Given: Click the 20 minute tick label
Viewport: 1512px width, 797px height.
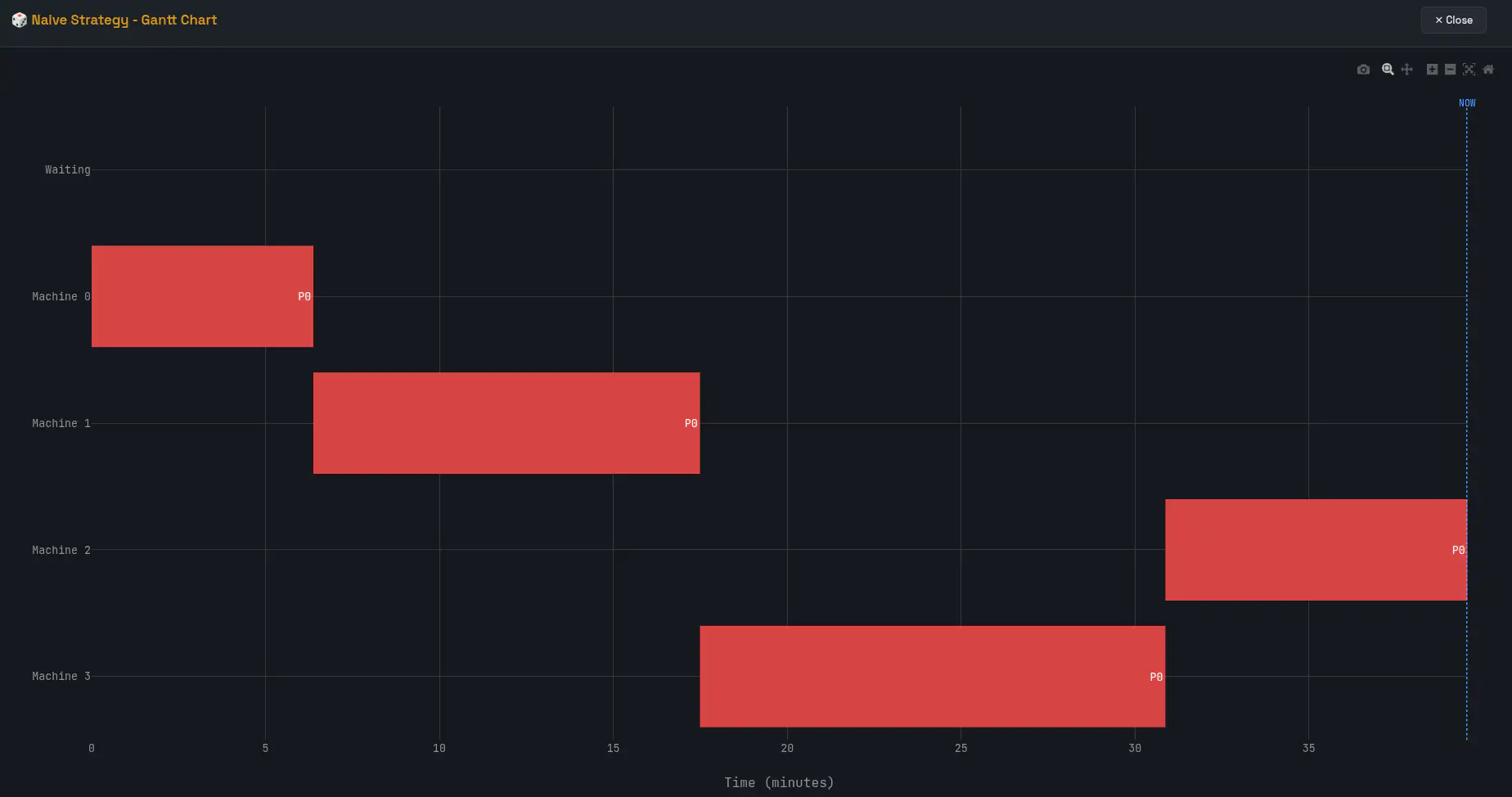Looking at the screenshot, I should [786, 748].
